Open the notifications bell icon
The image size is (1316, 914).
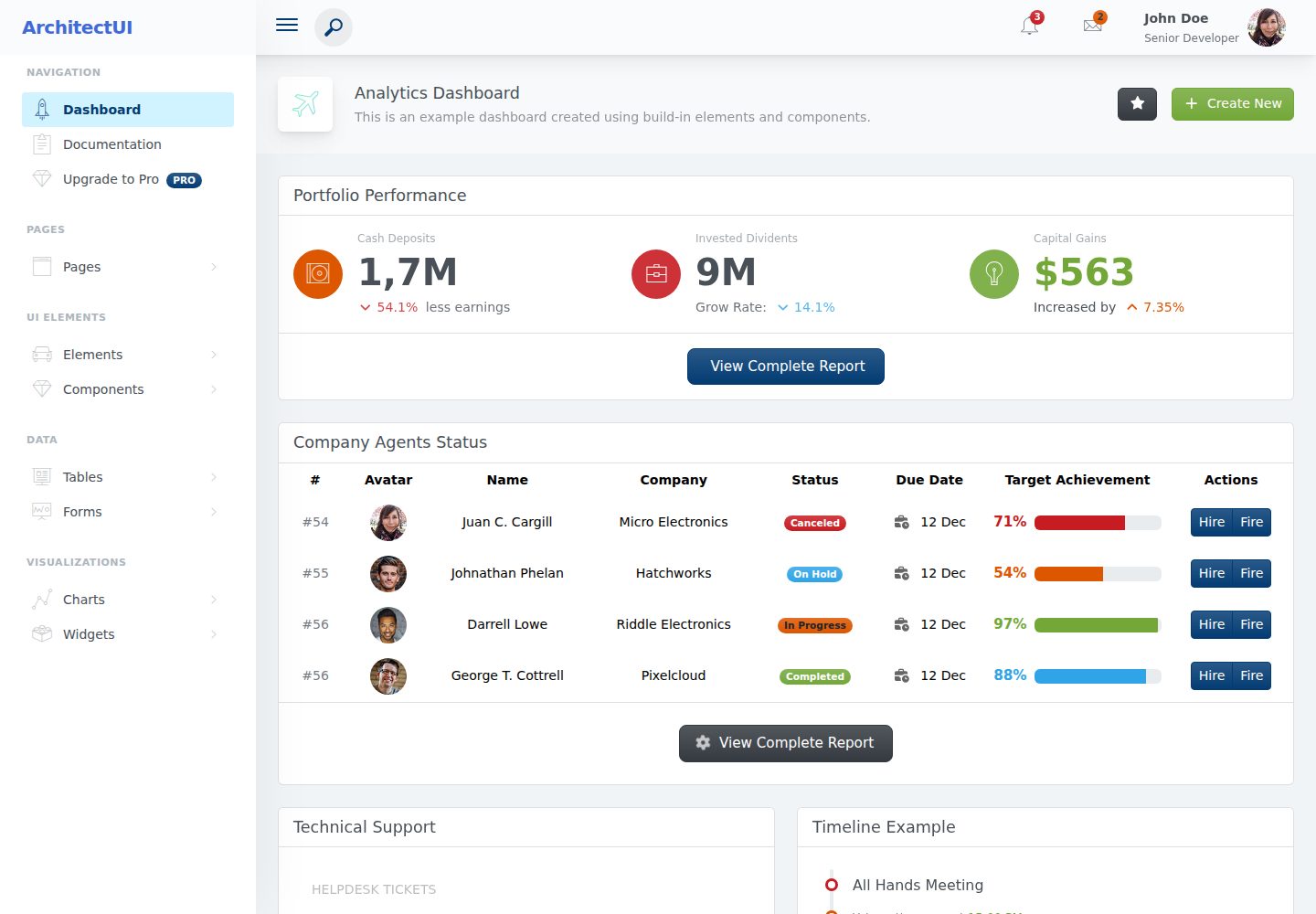(1030, 26)
